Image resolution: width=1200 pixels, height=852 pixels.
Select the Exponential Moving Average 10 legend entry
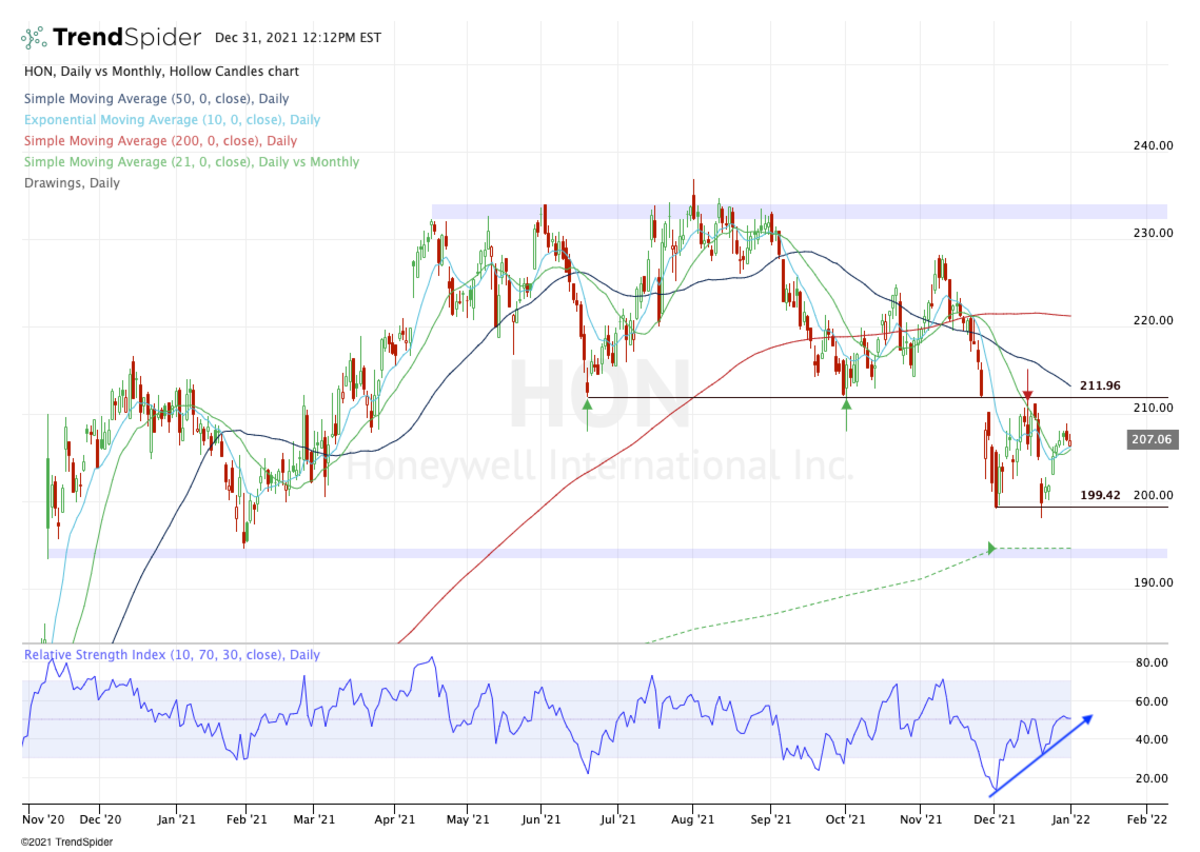point(170,120)
